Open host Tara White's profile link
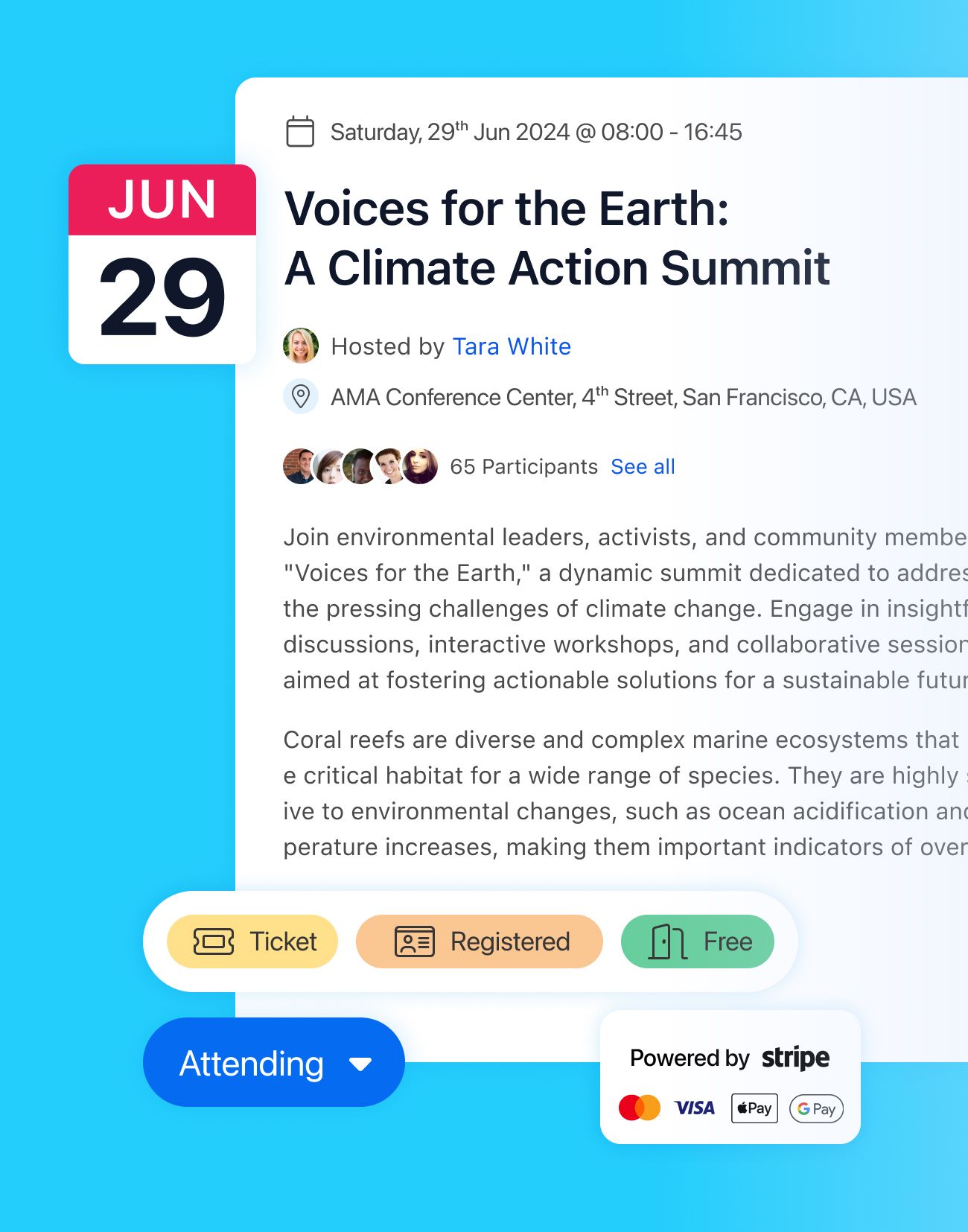The width and height of the screenshot is (968, 1232). 512,346
